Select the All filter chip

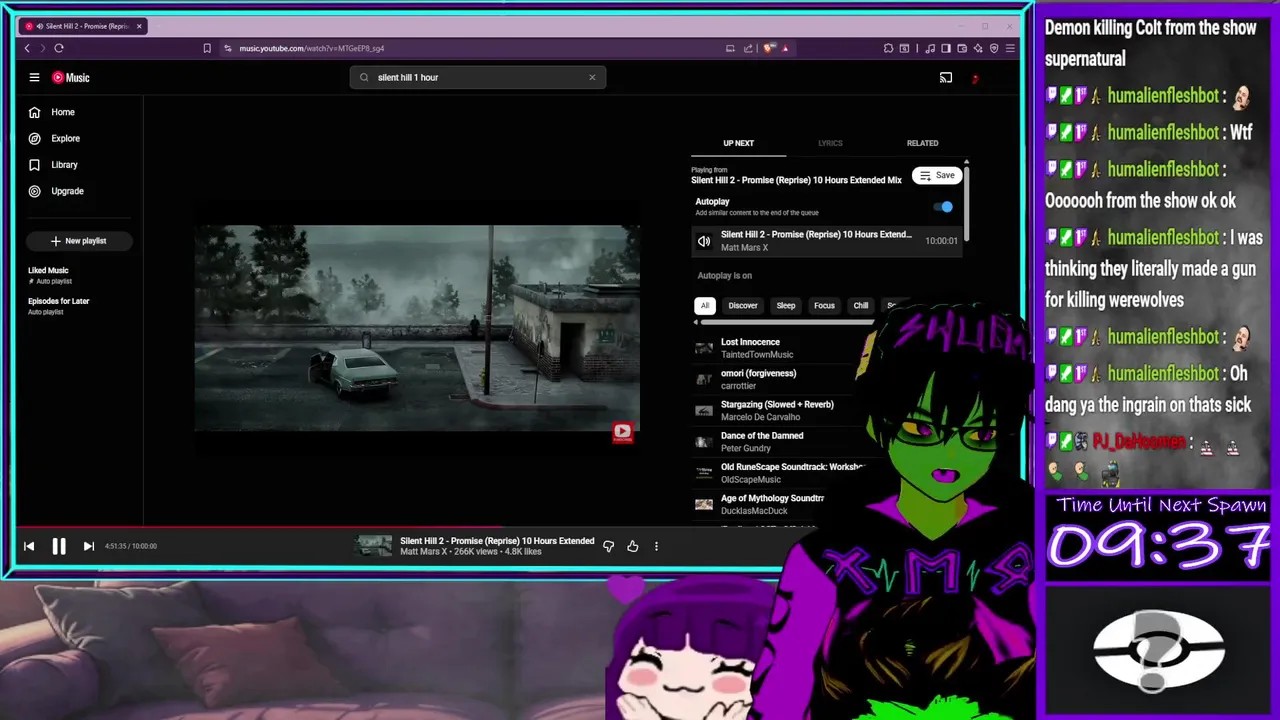(x=705, y=305)
